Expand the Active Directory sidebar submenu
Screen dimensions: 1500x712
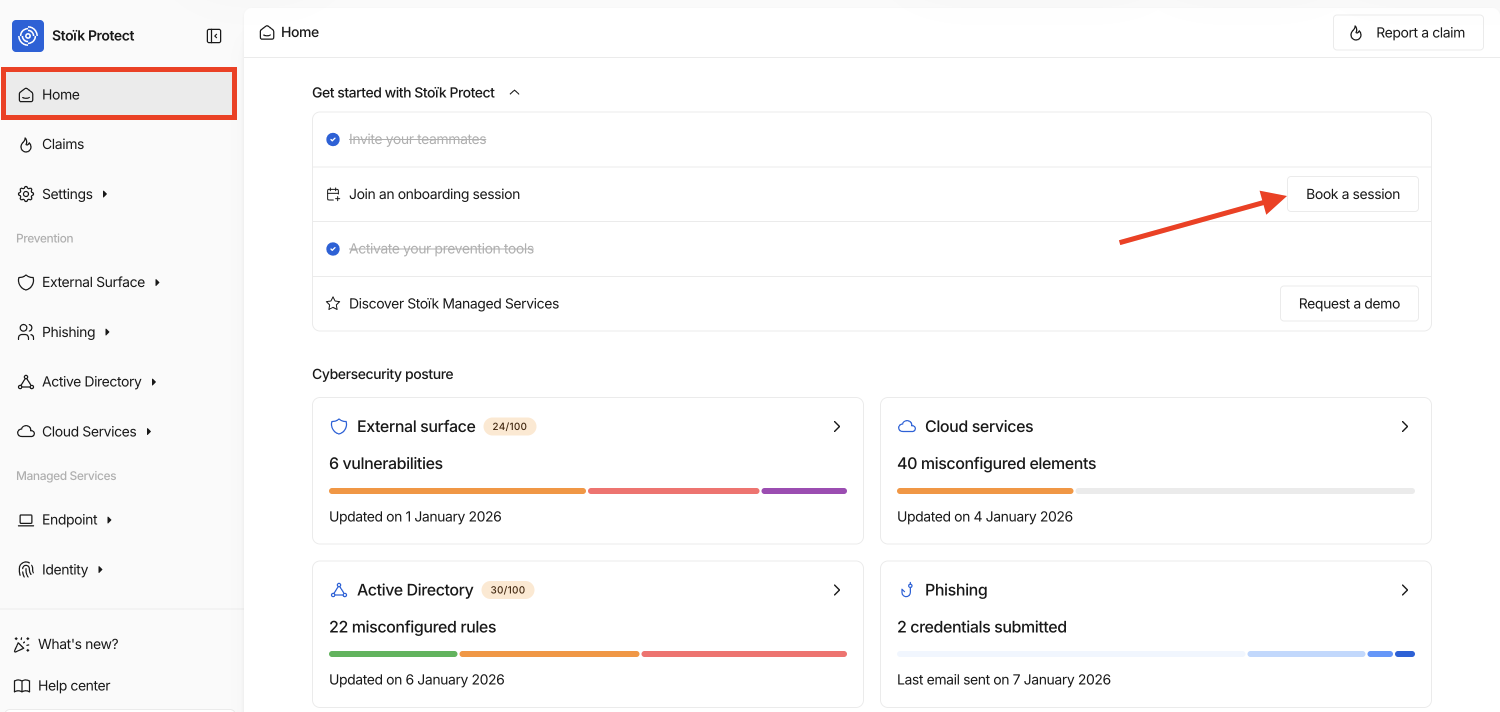[x=153, y=382]
